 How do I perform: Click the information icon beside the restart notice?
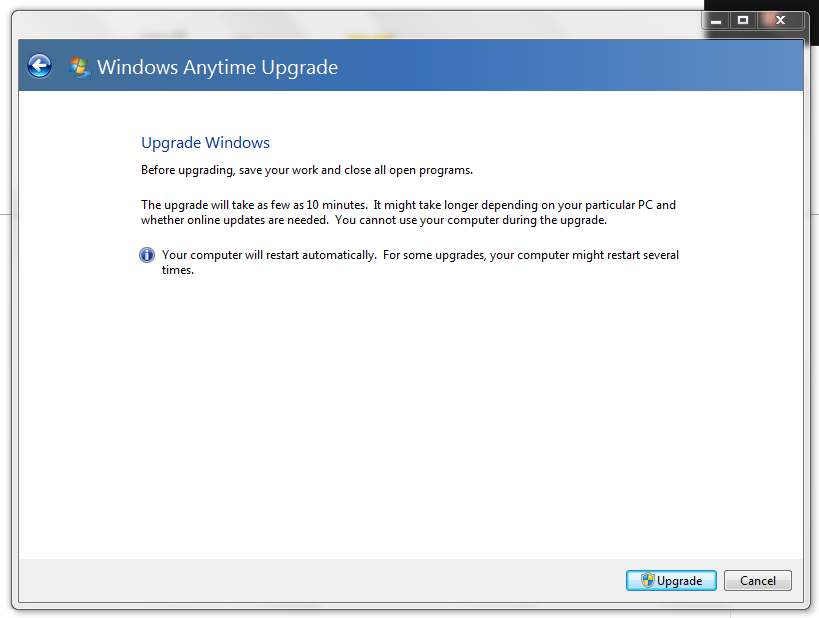(146, 255)
